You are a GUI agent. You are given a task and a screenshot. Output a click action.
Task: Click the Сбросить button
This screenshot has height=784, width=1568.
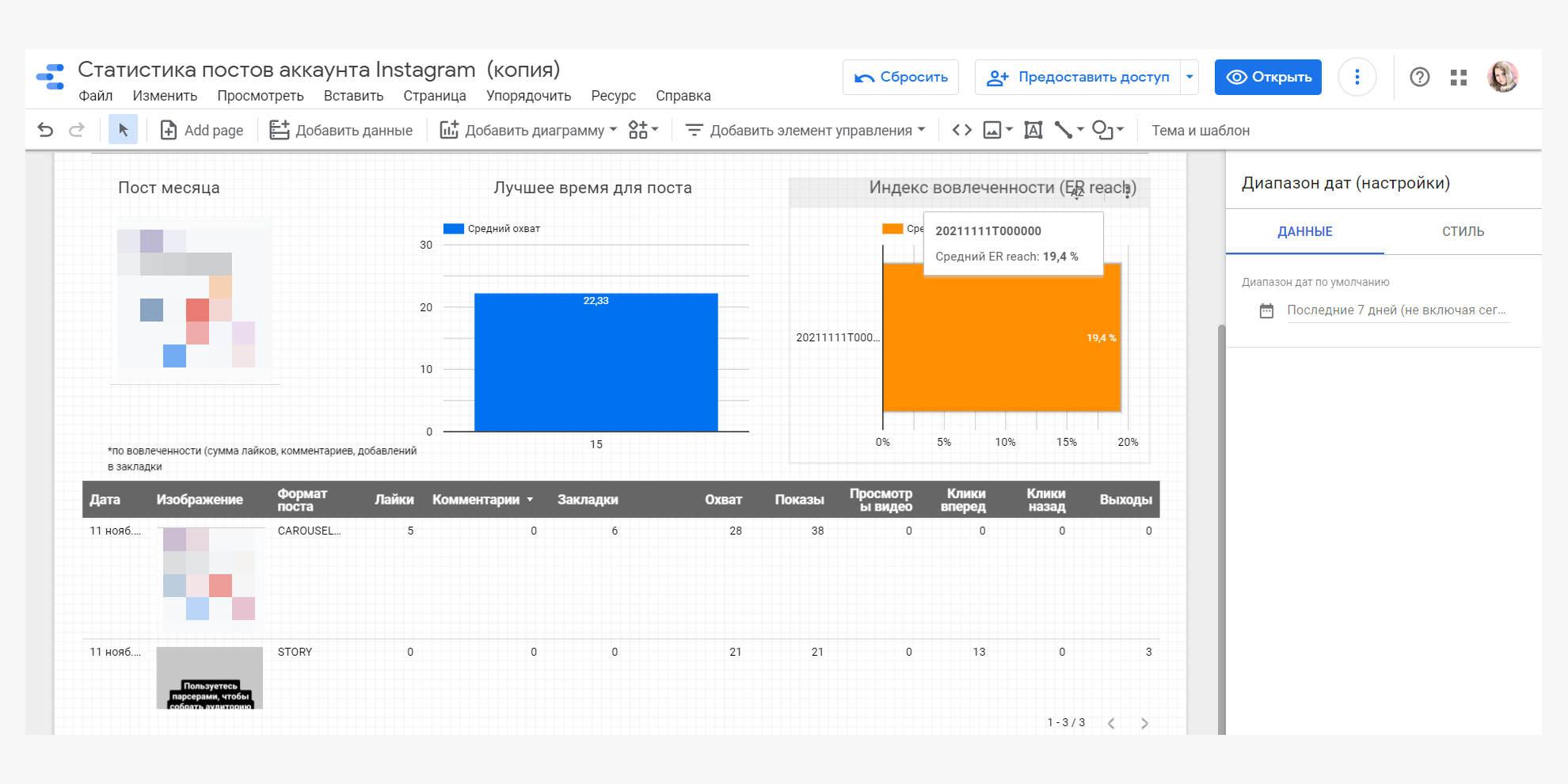pos(900,78)
